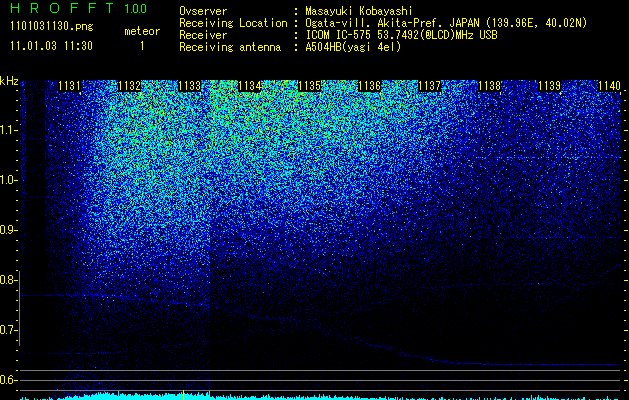Screen dimensions: 629x400
Task: Click the 1138 time marker
Action: [x=489, y=86]
